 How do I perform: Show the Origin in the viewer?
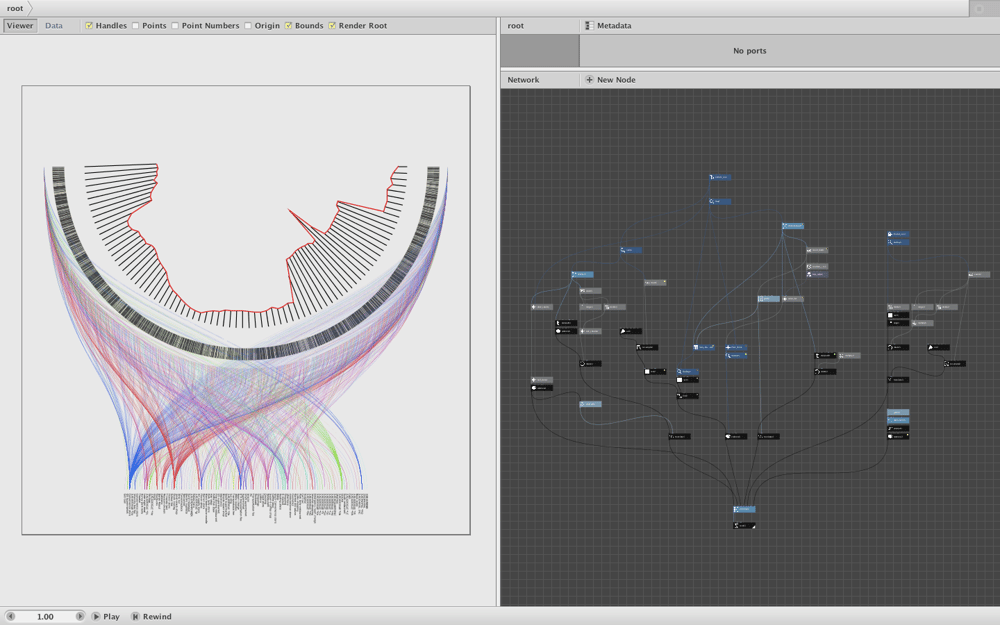pos(247,26)
